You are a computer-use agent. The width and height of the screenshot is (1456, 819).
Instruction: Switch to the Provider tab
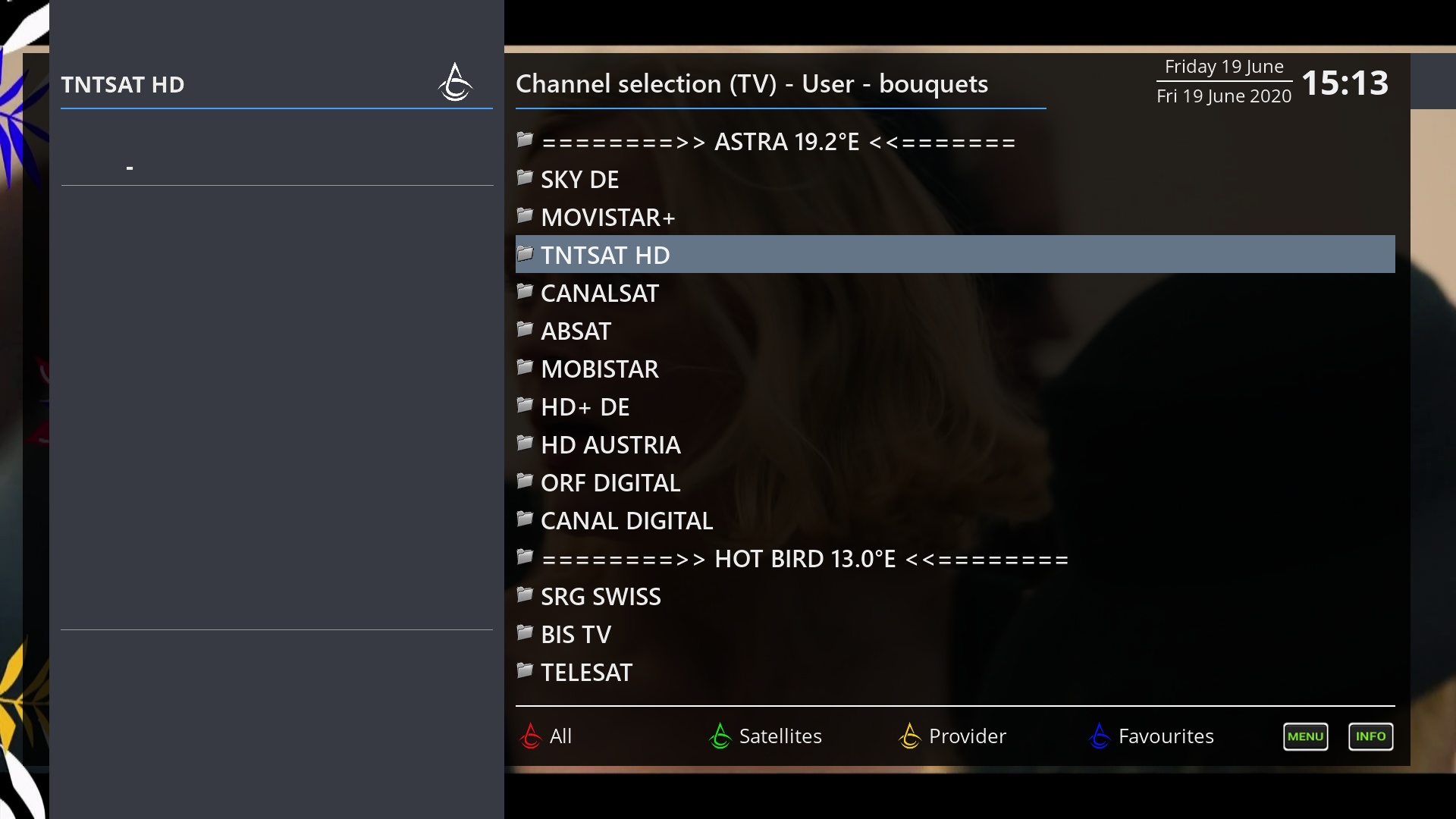coord(967,735)
